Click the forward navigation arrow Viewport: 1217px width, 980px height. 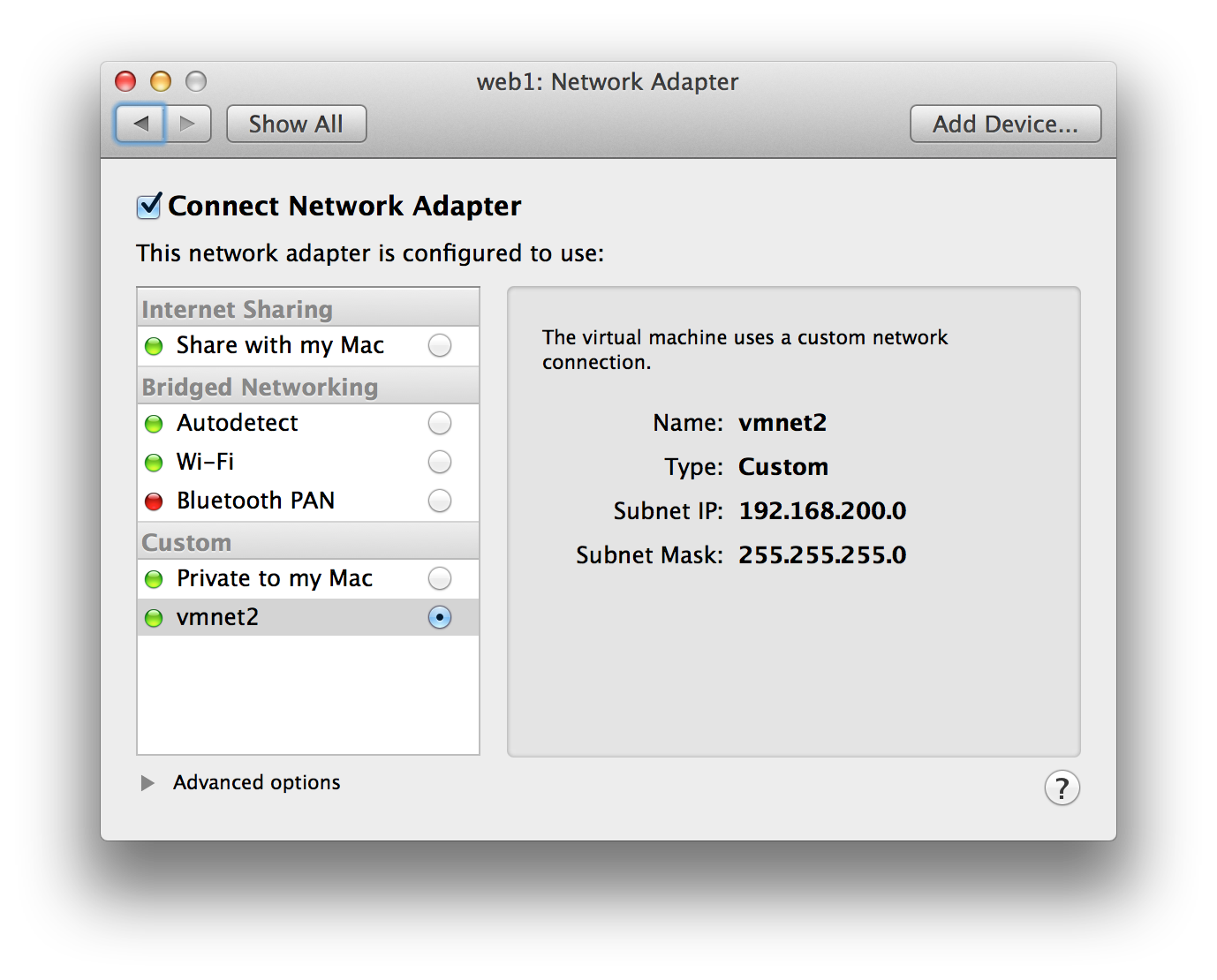coord(188,124)
